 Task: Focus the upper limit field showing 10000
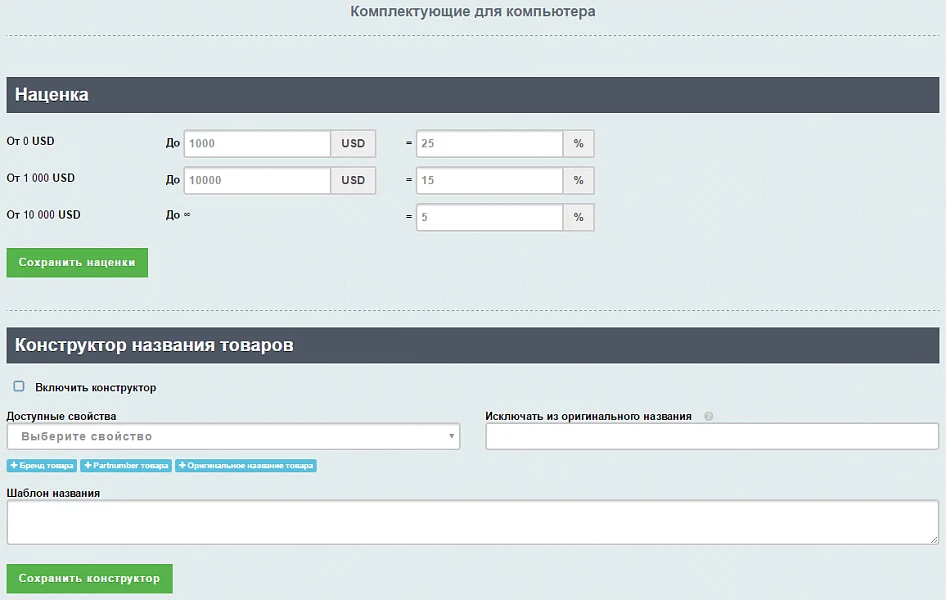tap(258, 180)
